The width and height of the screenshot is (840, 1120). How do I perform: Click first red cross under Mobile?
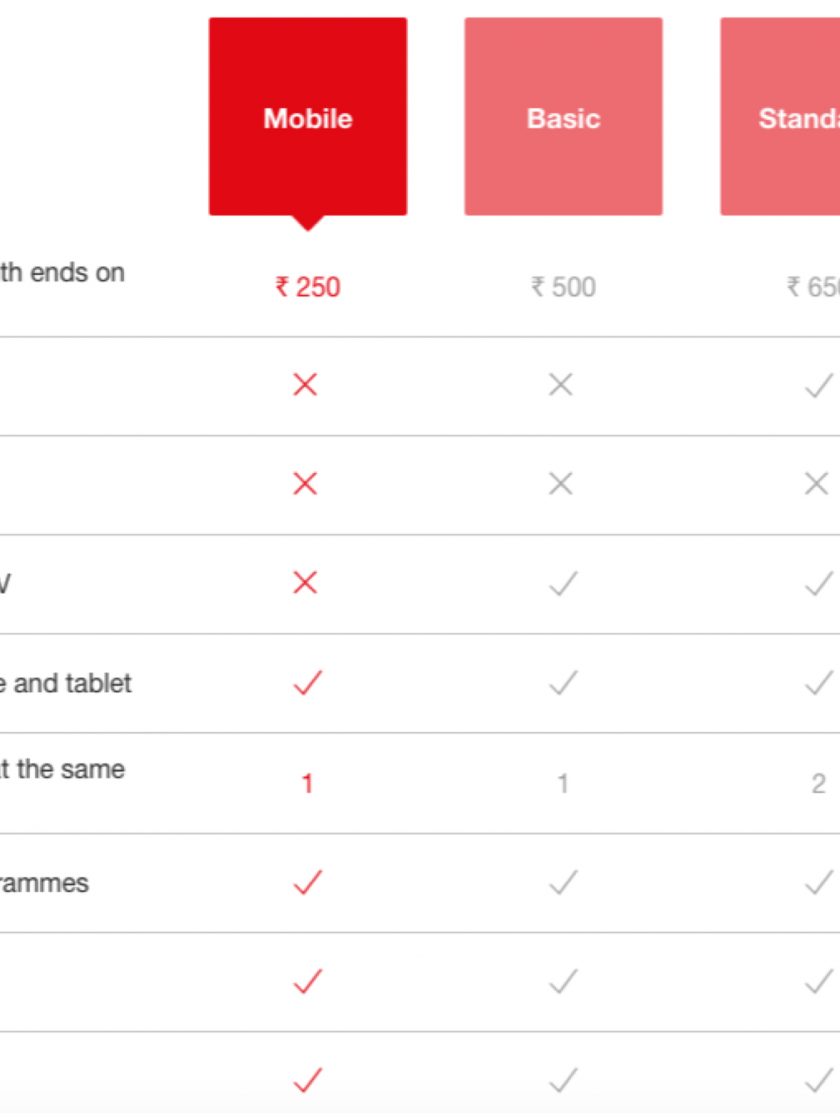pyautogui.click(x=305, y=385)
